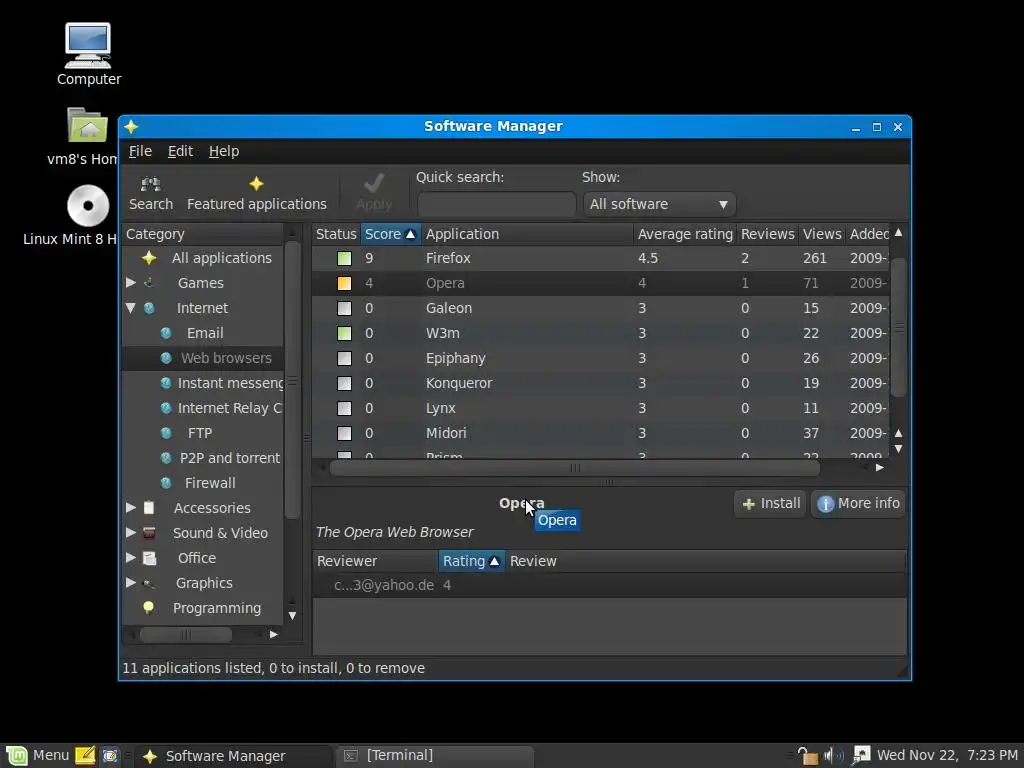Switch to the Terminal taskbar window
This screenshot has width=1024, height=768.
[x=435, y=756]
